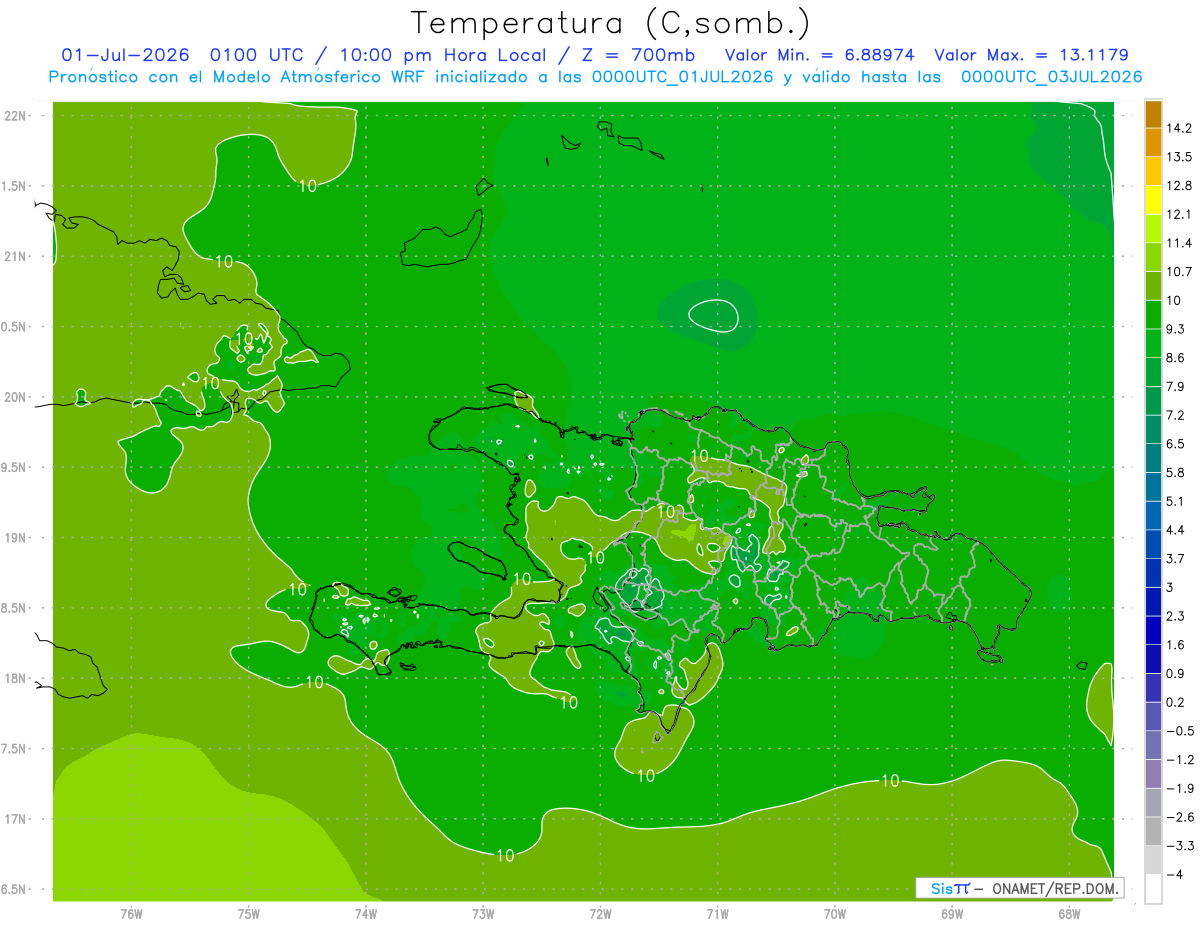This screenshot has width=1200, height=927.
Task: Click the "-0.5" legend value
Action: coord(1179,731)
